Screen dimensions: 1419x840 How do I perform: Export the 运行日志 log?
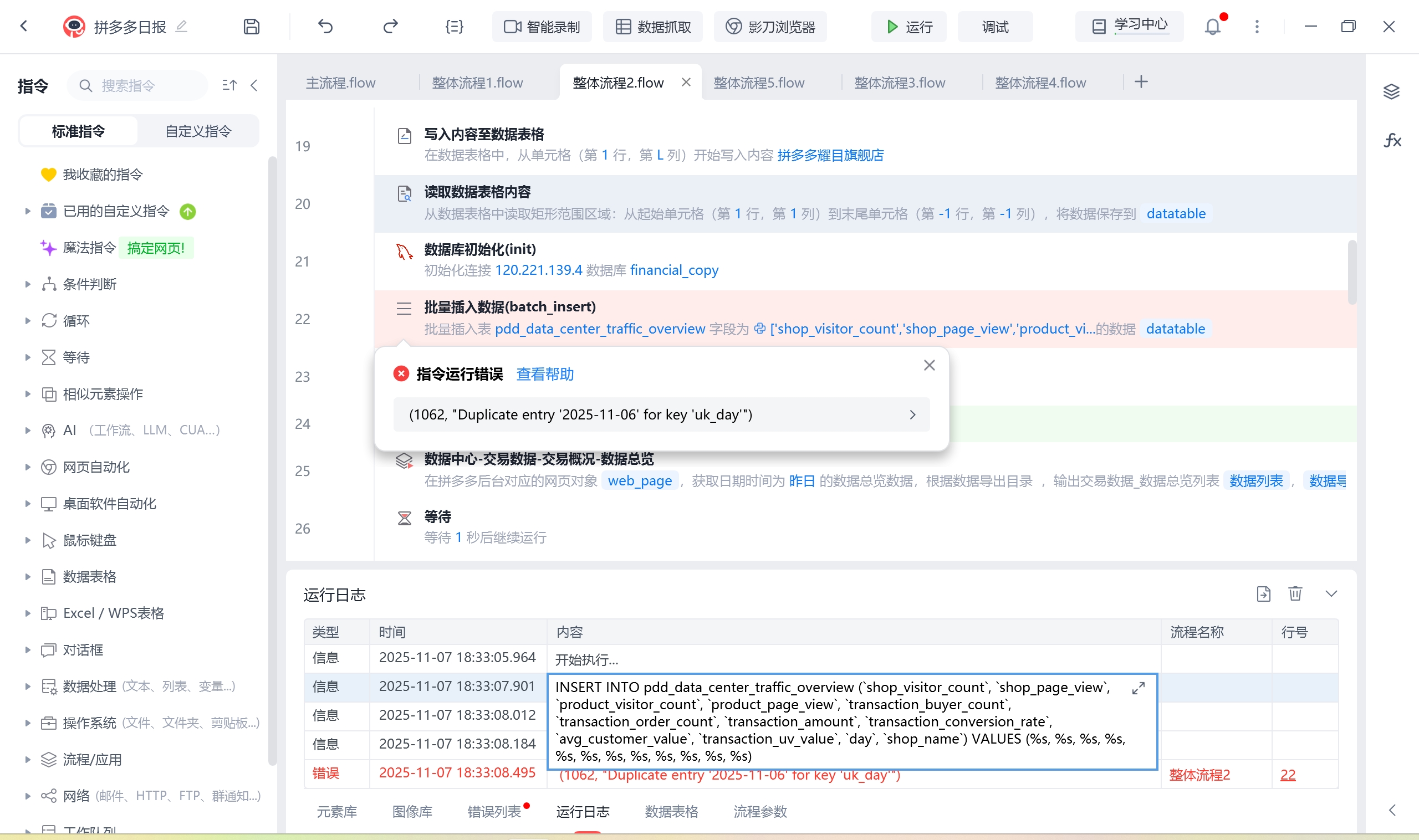[1263, 594]
